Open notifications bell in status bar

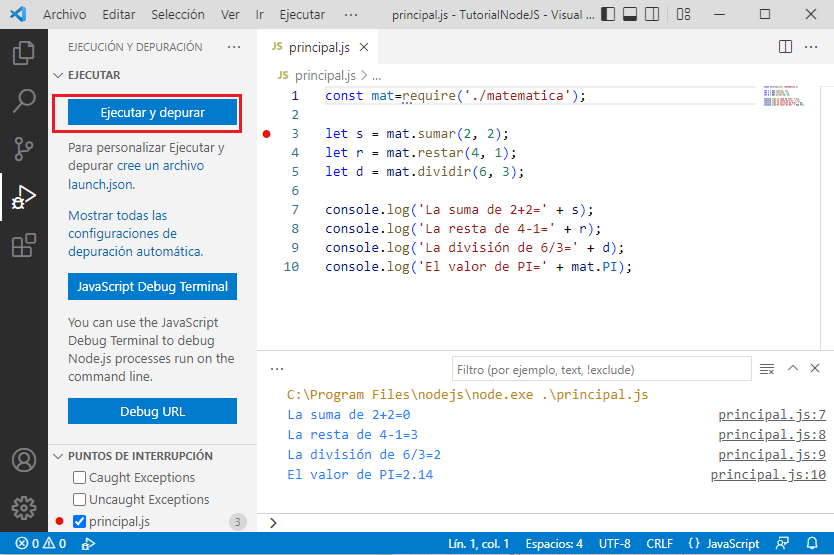812,544
